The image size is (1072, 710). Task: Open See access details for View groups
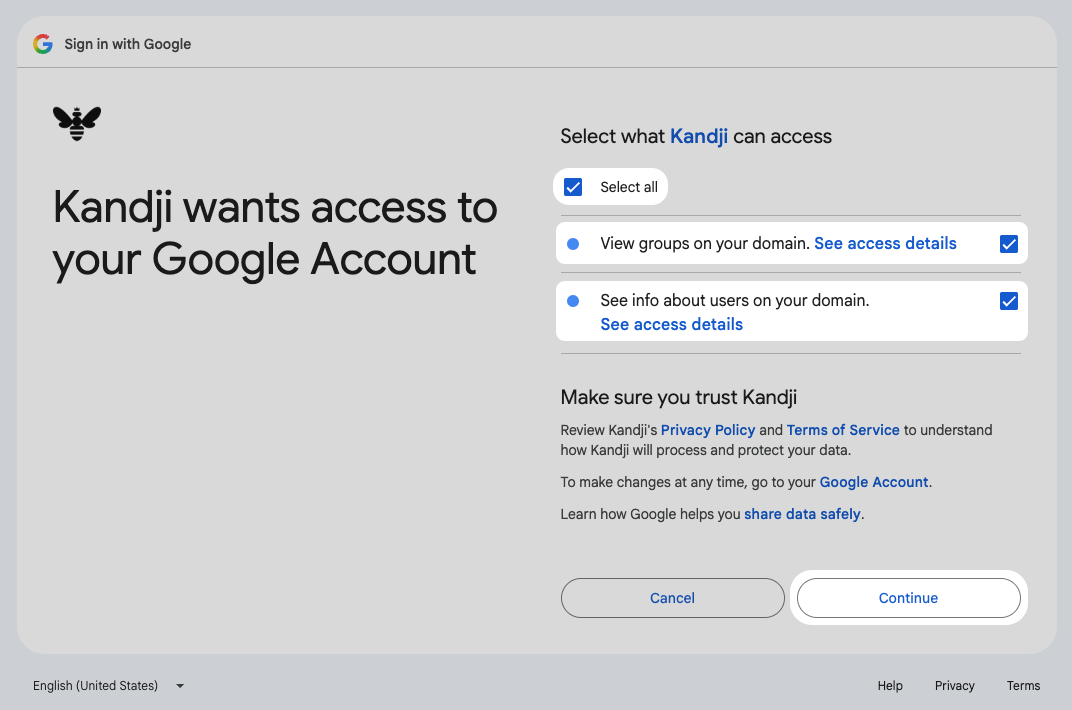(x=885, y=243)
